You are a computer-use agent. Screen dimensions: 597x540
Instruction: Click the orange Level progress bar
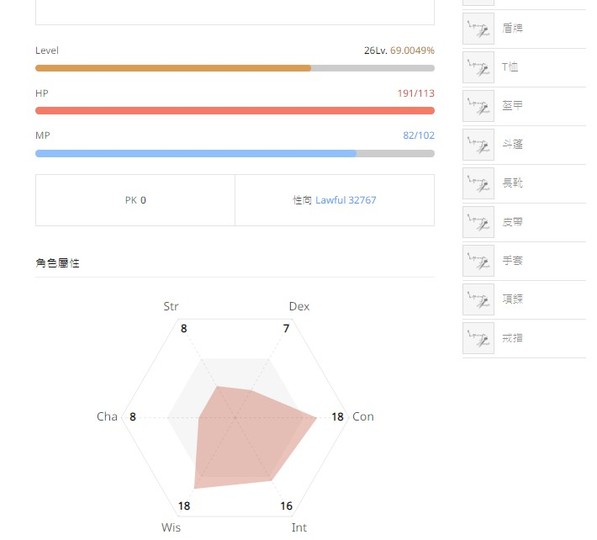pos(235,68)
